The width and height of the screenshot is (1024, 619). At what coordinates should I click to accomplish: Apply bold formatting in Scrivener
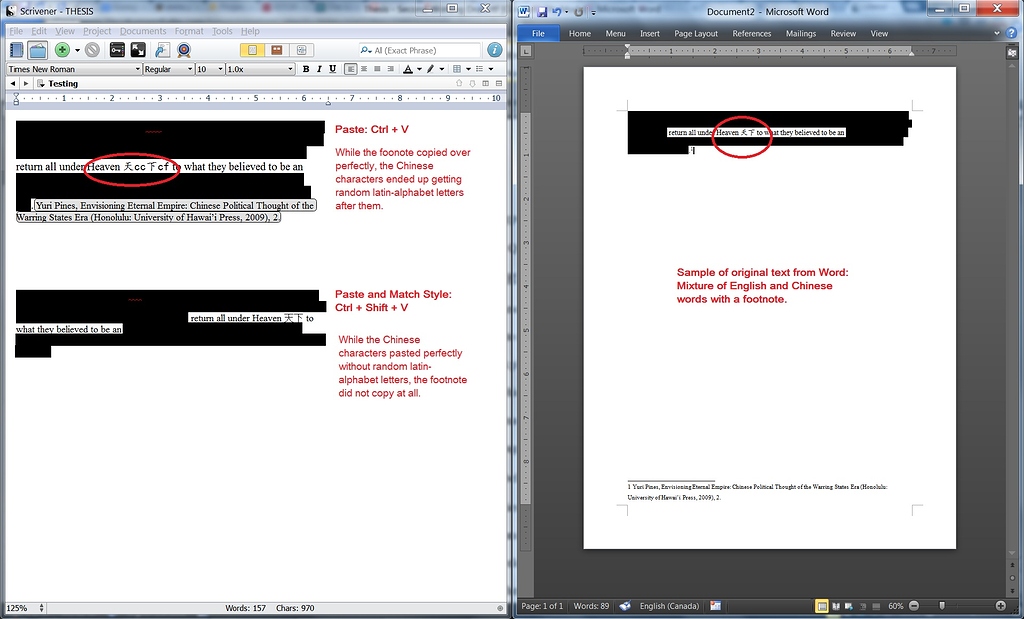(x=307, y=69)
